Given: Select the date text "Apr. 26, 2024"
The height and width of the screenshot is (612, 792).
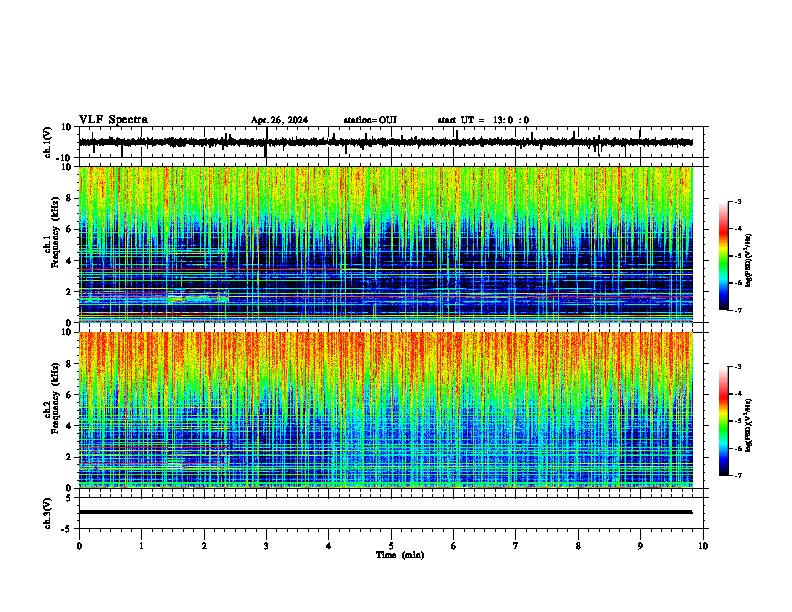Looking at the screenshot, I should click(279, 120).
